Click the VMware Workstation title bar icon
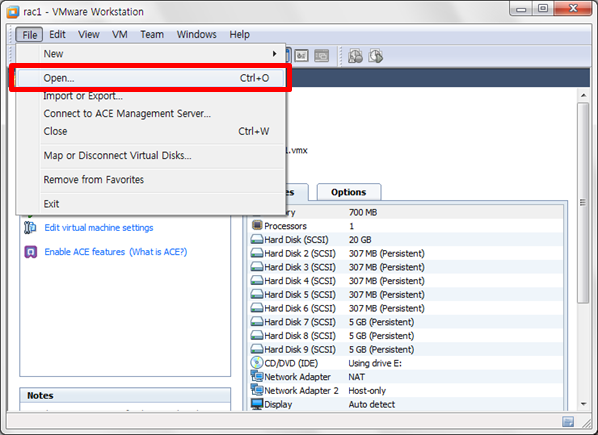This screenshot has height=435, width=598. [13, 12]
